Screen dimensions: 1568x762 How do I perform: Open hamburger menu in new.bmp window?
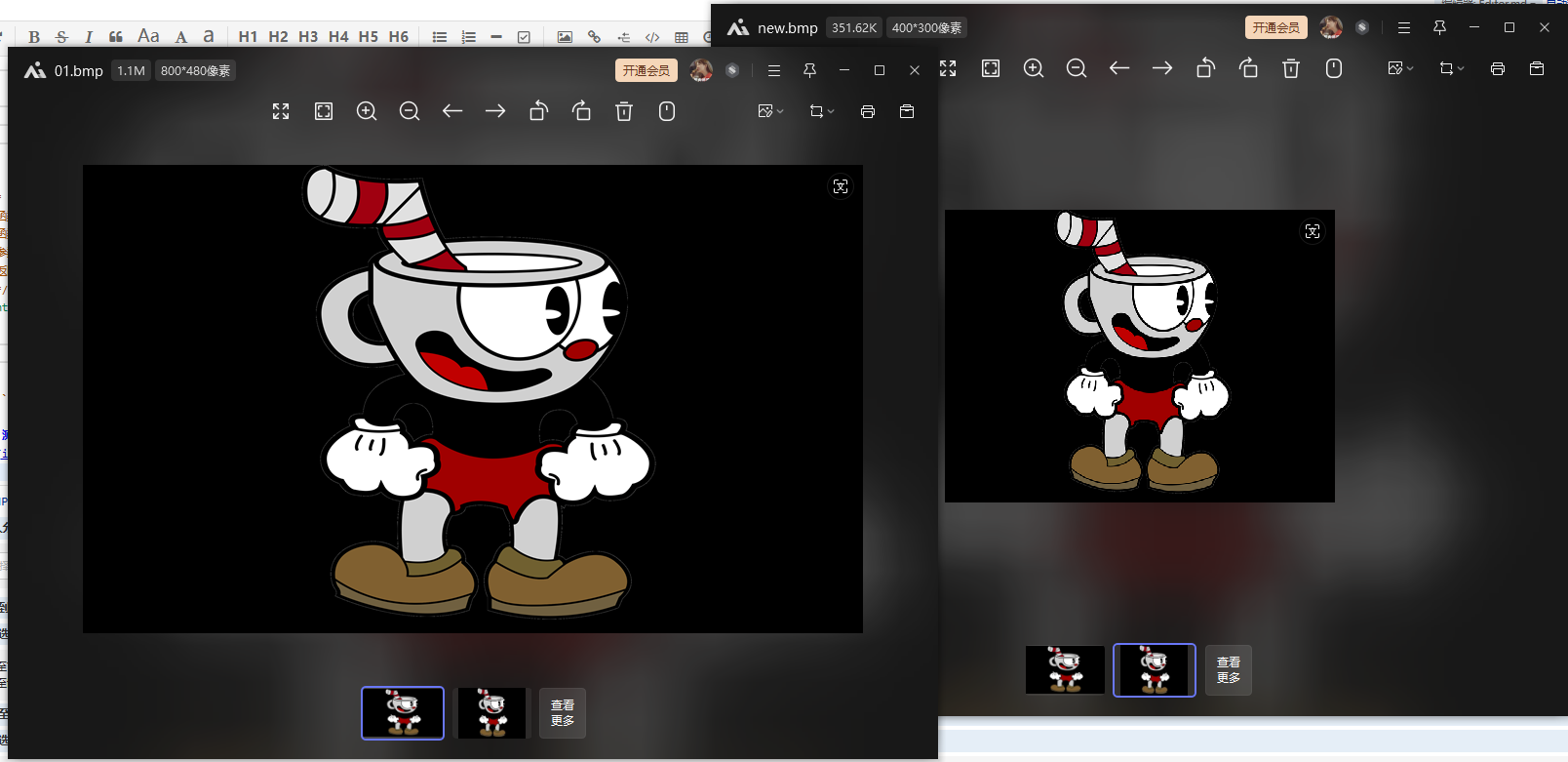pyautogui.click(x=1404, y=27)
